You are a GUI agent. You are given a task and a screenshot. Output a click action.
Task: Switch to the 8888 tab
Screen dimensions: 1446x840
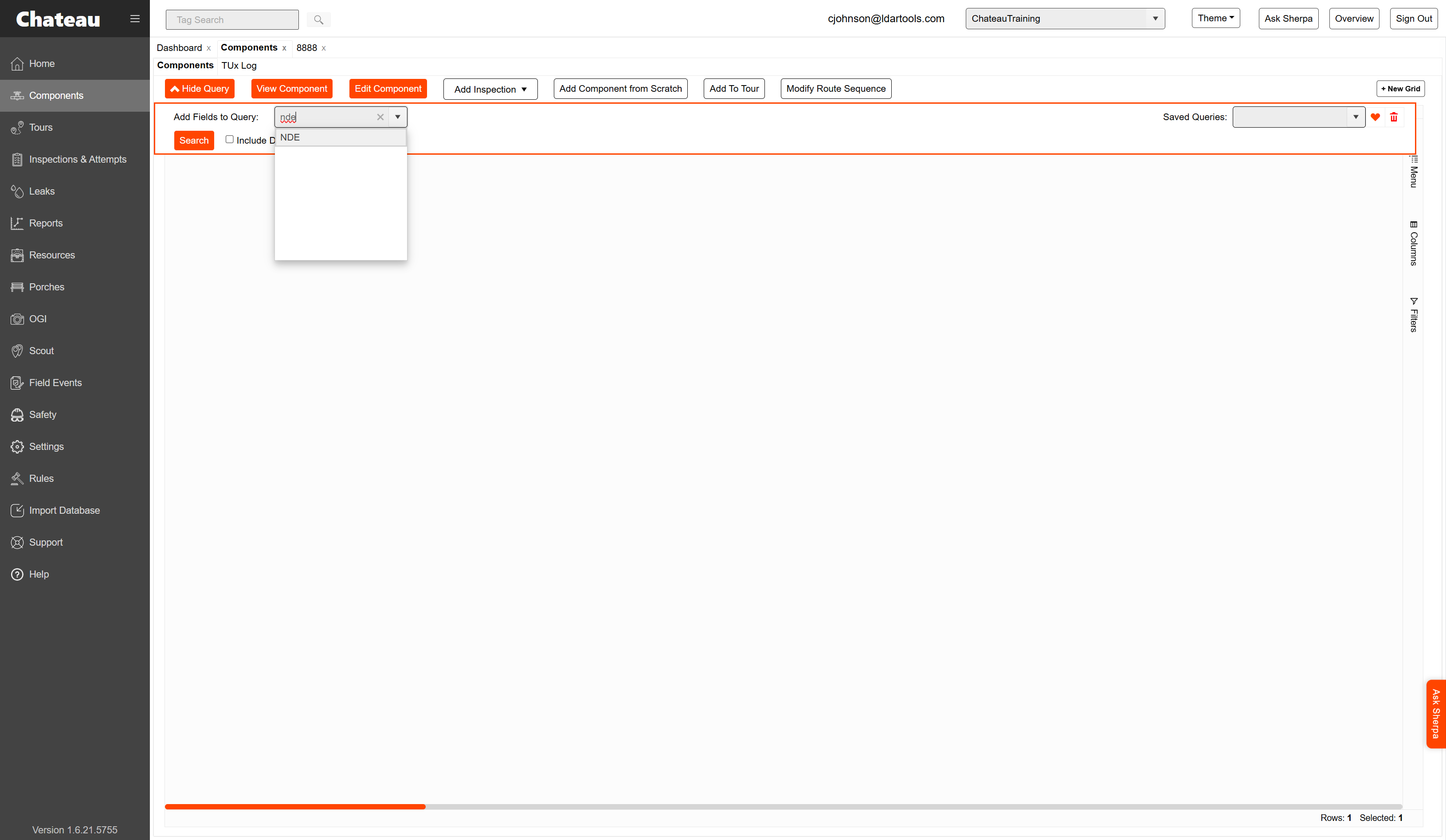pyautogui.click(x=306, y=47)
